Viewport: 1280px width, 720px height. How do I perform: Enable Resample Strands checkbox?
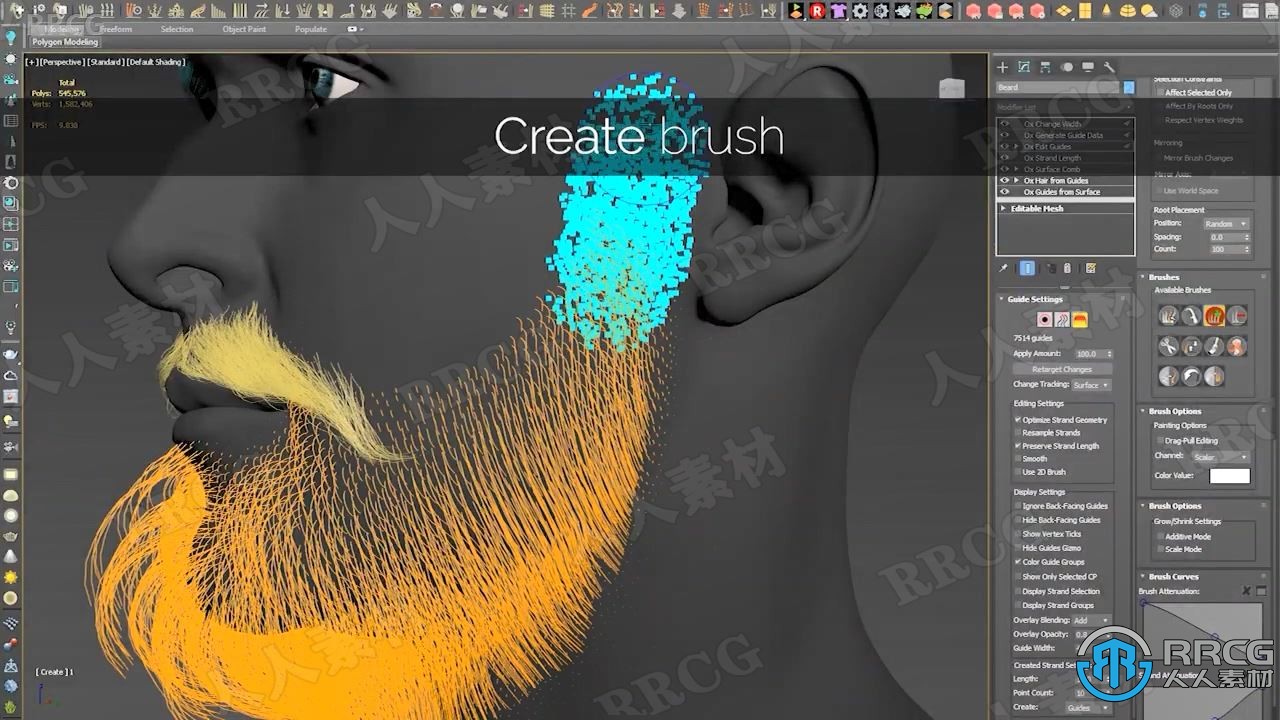[x=1018, y=433]
